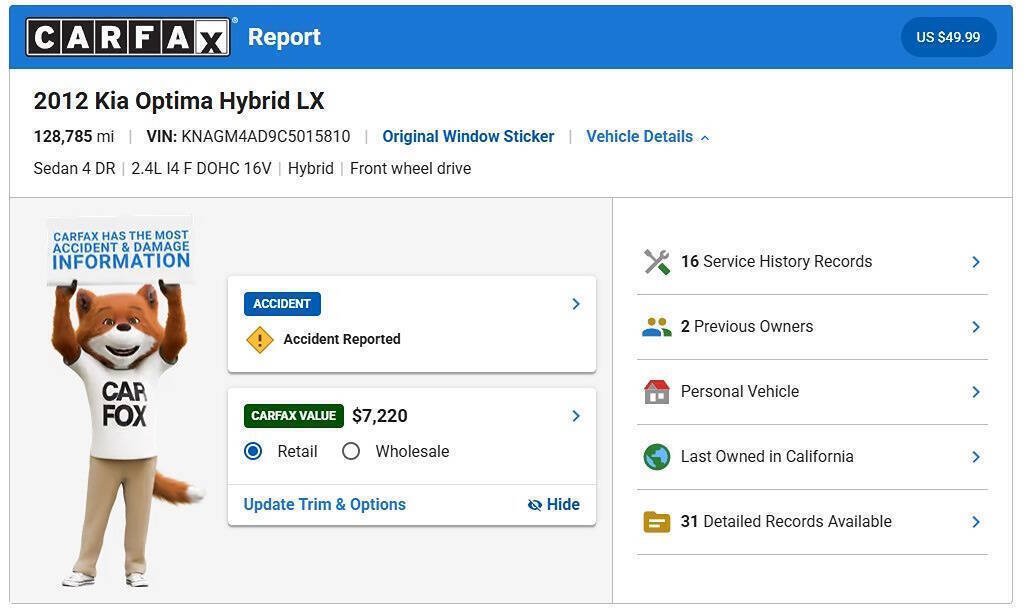Click the Sedan 4 DR spec text
This screenshot has height=610, width=1032.
tap(74, 168)
